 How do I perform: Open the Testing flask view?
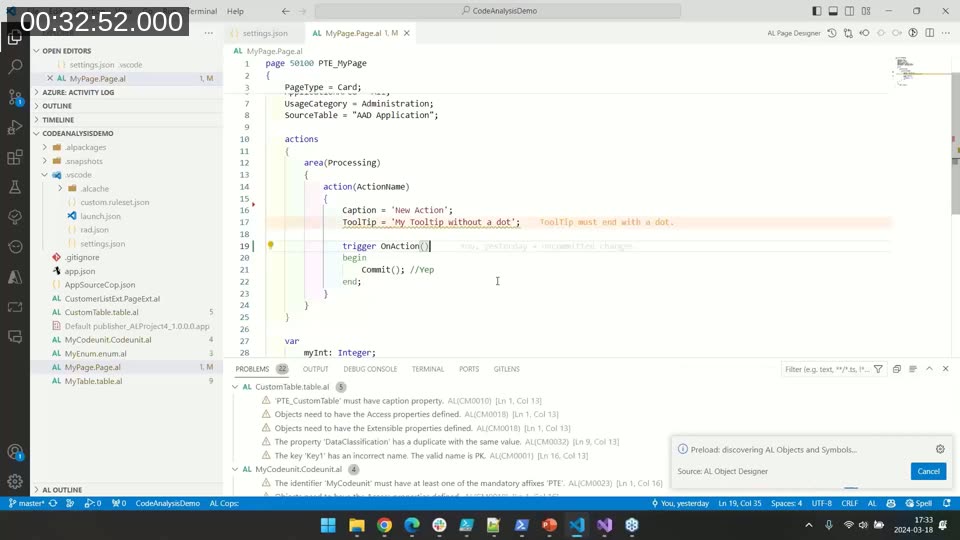pos(15,187)
